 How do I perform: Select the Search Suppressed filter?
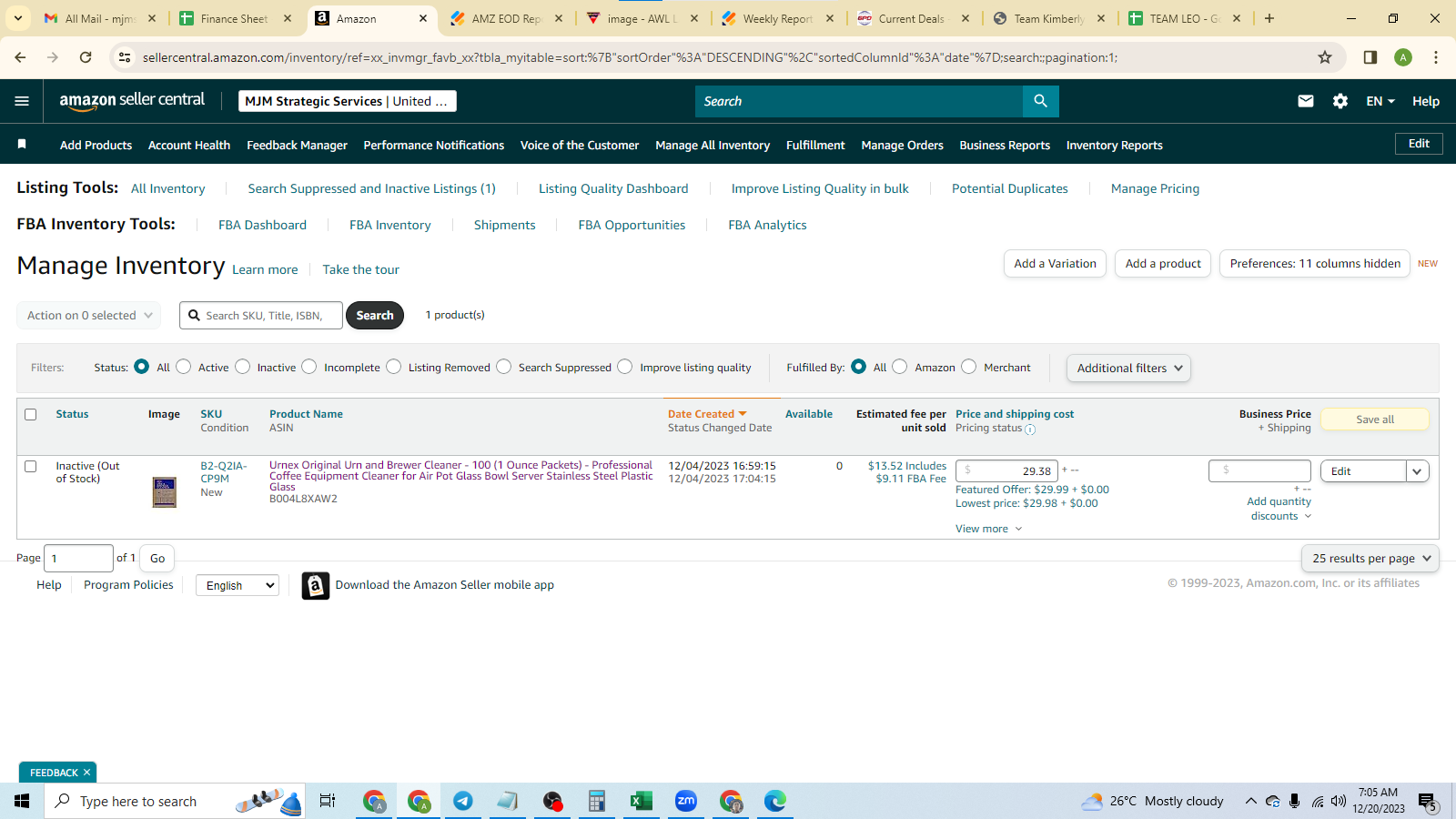click(x=504, y=367)
